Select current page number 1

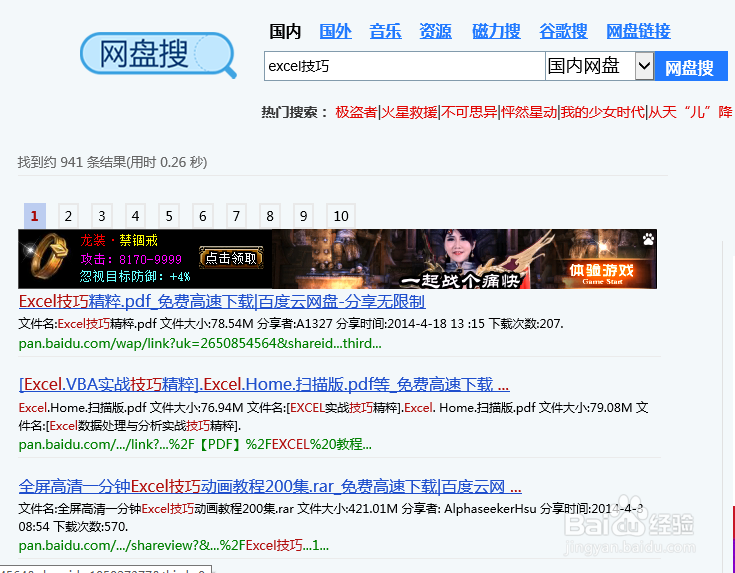coord(35,216)
